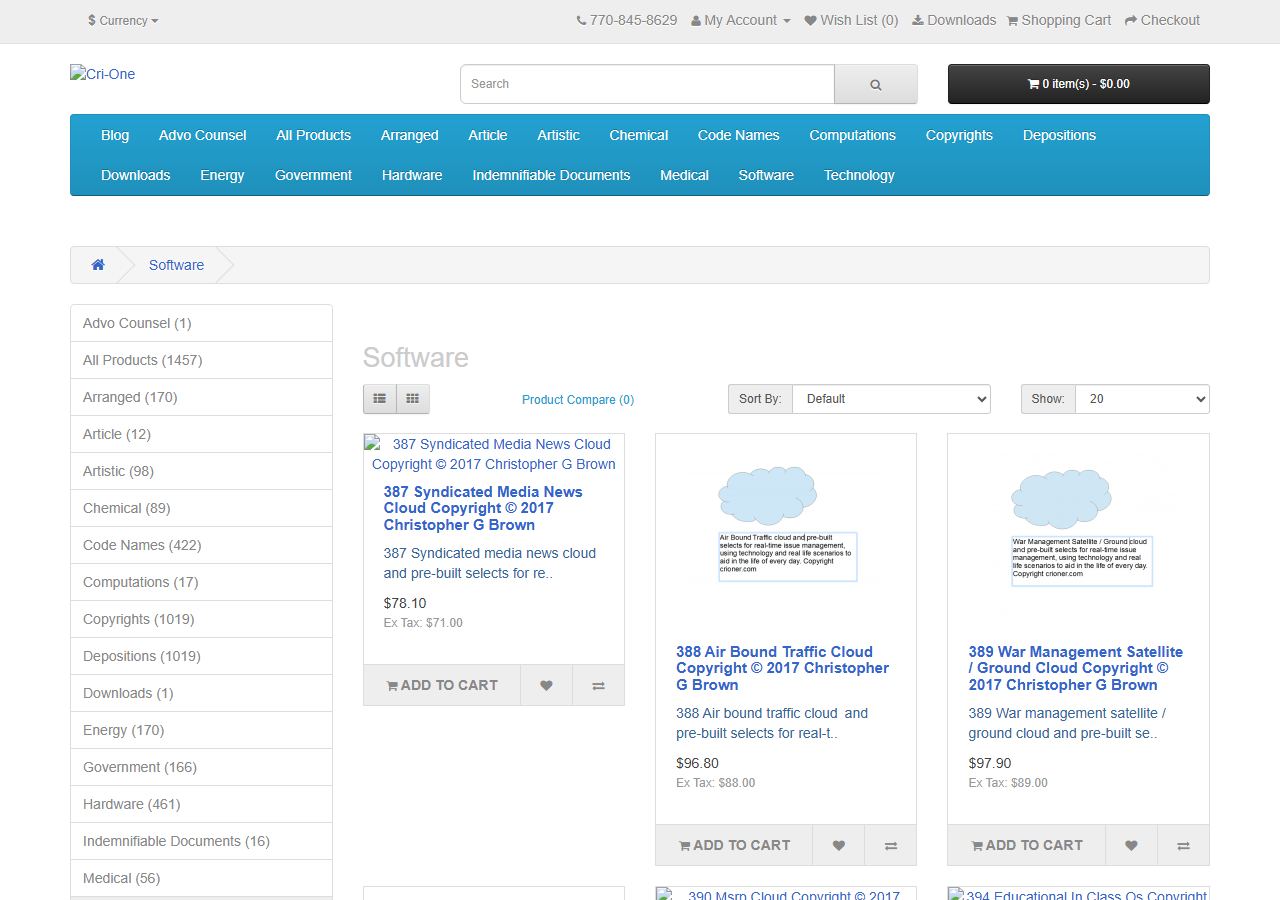Open the Show items count dropdown
Screen dimensions: 1280x900
pos(1142,399)
